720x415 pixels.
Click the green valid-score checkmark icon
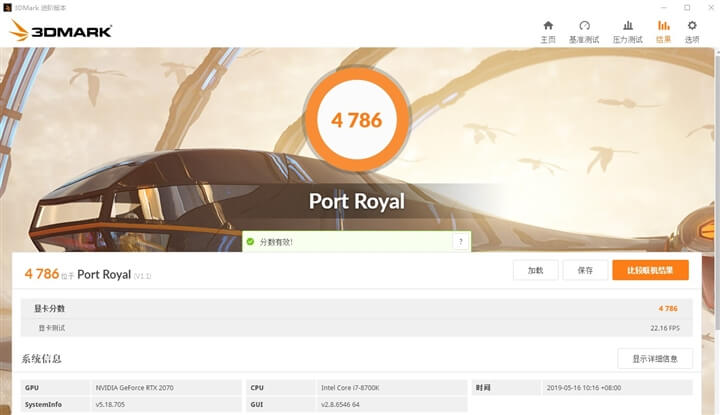pos(250,241)
